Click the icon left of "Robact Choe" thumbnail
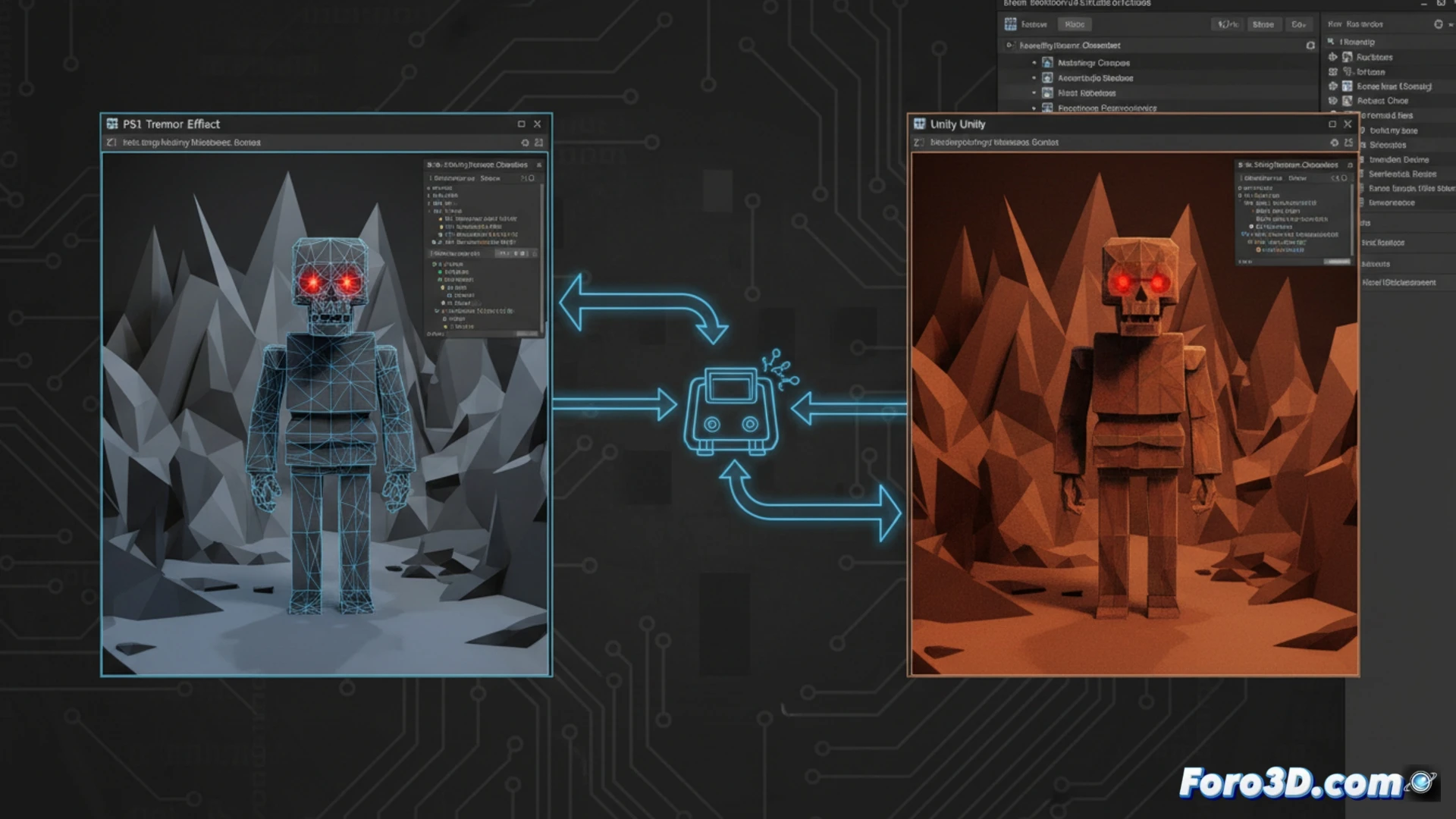Screen dimensions: 1456x819 (1333, 101)
